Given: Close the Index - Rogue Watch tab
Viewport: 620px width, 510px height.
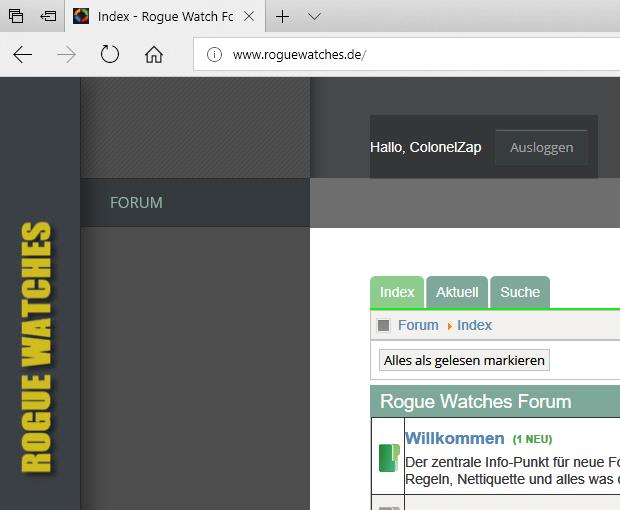Looking at the screenshot, I should [249, 17].
